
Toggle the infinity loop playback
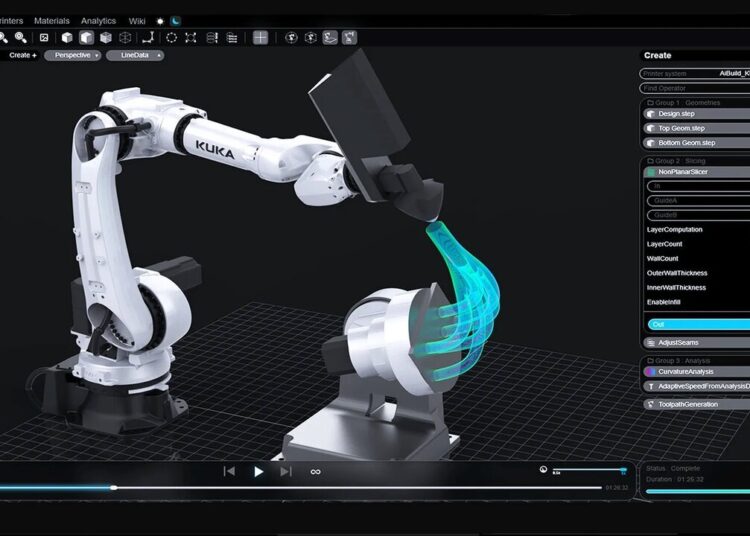click(x=315, y=472)
